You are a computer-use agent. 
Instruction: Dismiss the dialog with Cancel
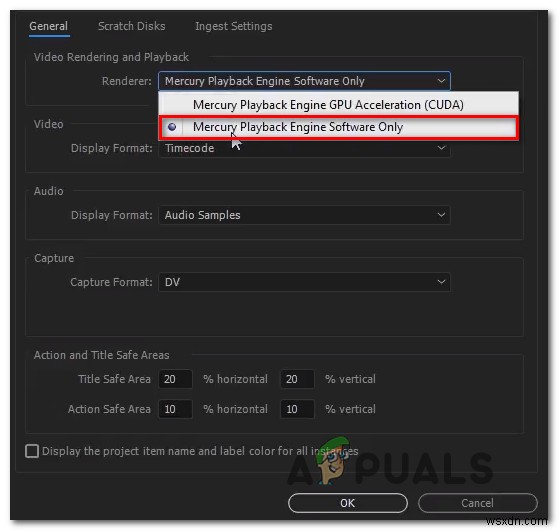pyautogui.click(x=477, y=503)
